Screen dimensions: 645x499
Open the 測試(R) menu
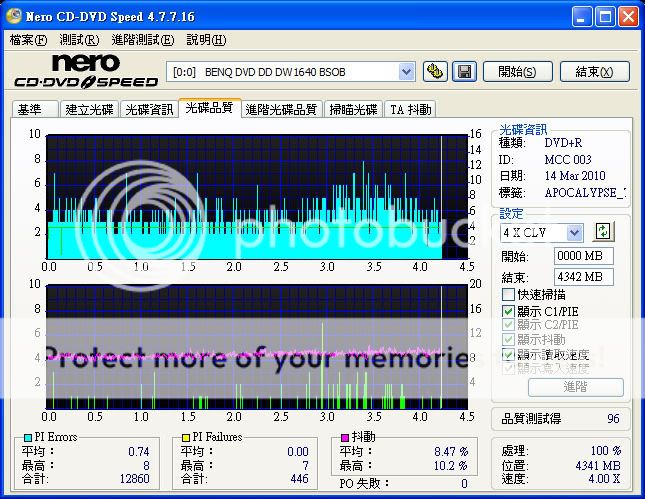tap(79, 40)
